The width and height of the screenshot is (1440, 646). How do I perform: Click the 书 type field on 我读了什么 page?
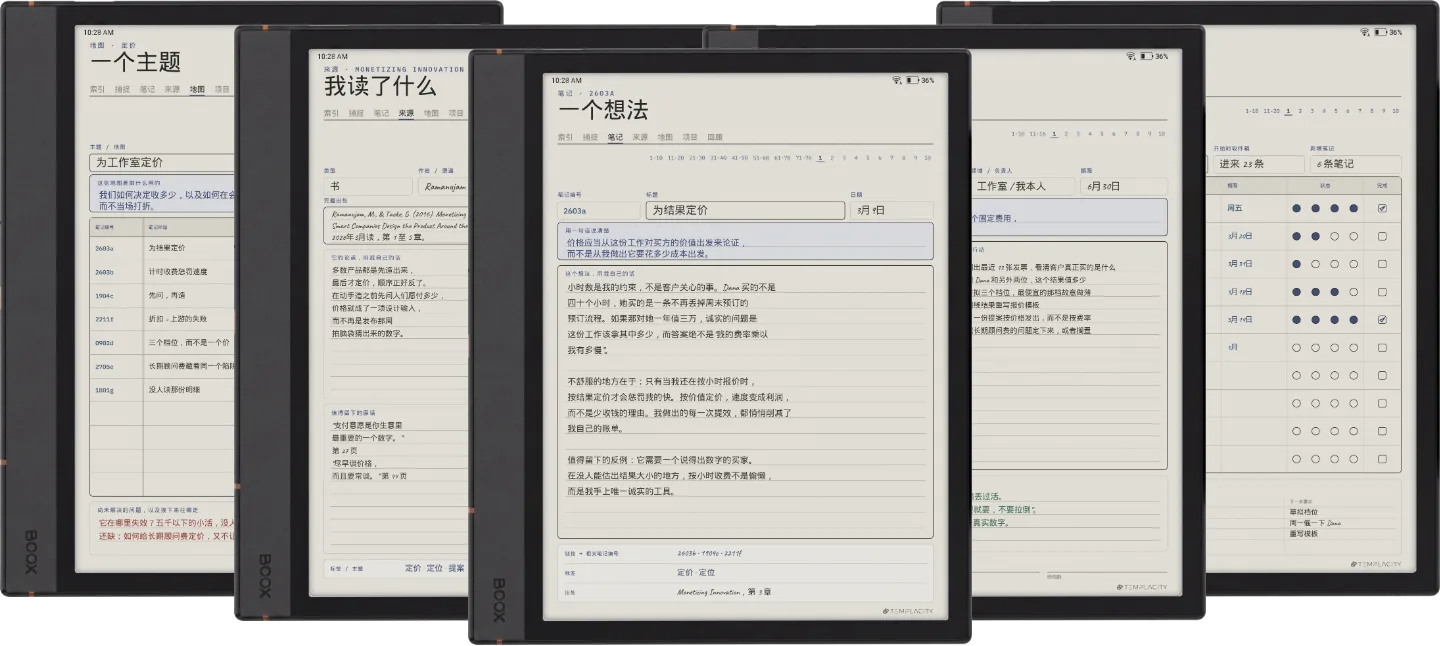(368, 186)
